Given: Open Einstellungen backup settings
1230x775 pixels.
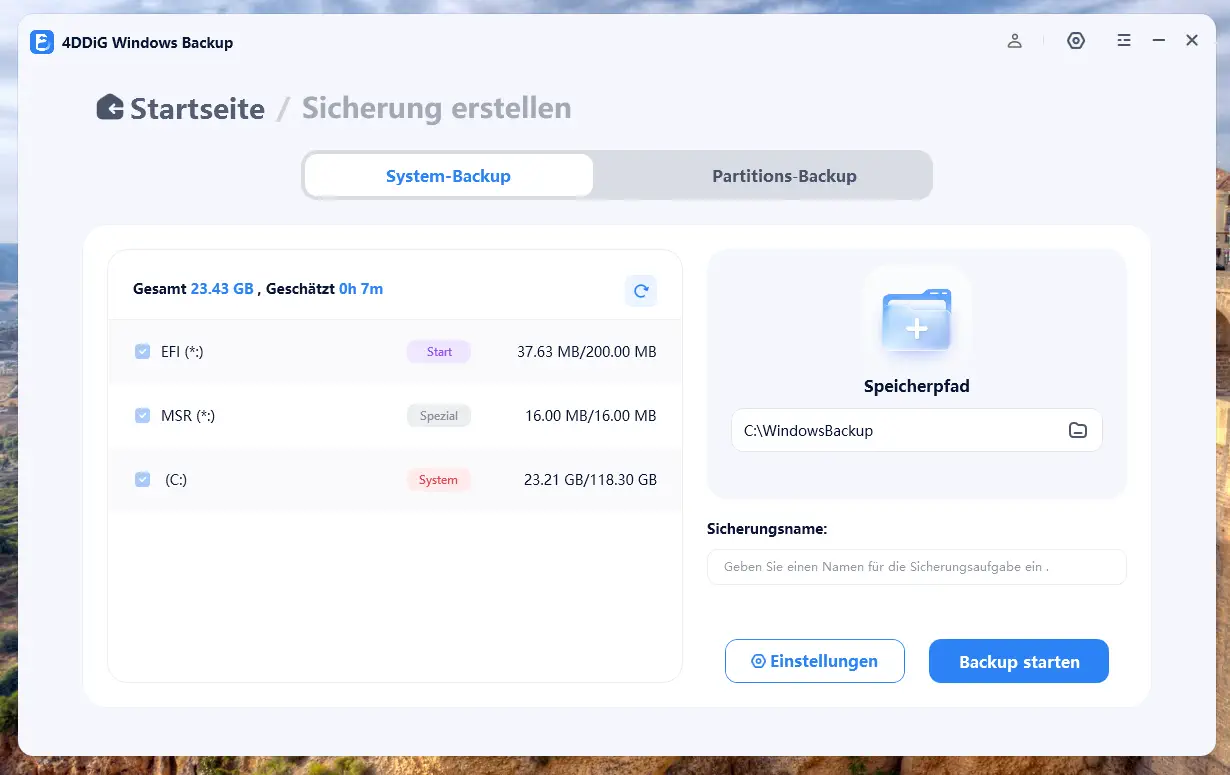Looking at the screenshot, I should (x=814, y=662).
